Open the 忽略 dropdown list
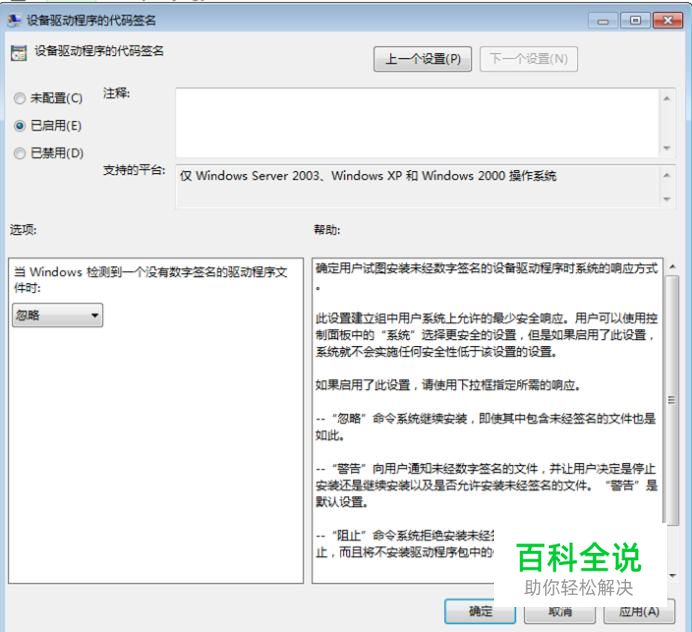Viewport: 692px width, 632px height. [57, 315]
